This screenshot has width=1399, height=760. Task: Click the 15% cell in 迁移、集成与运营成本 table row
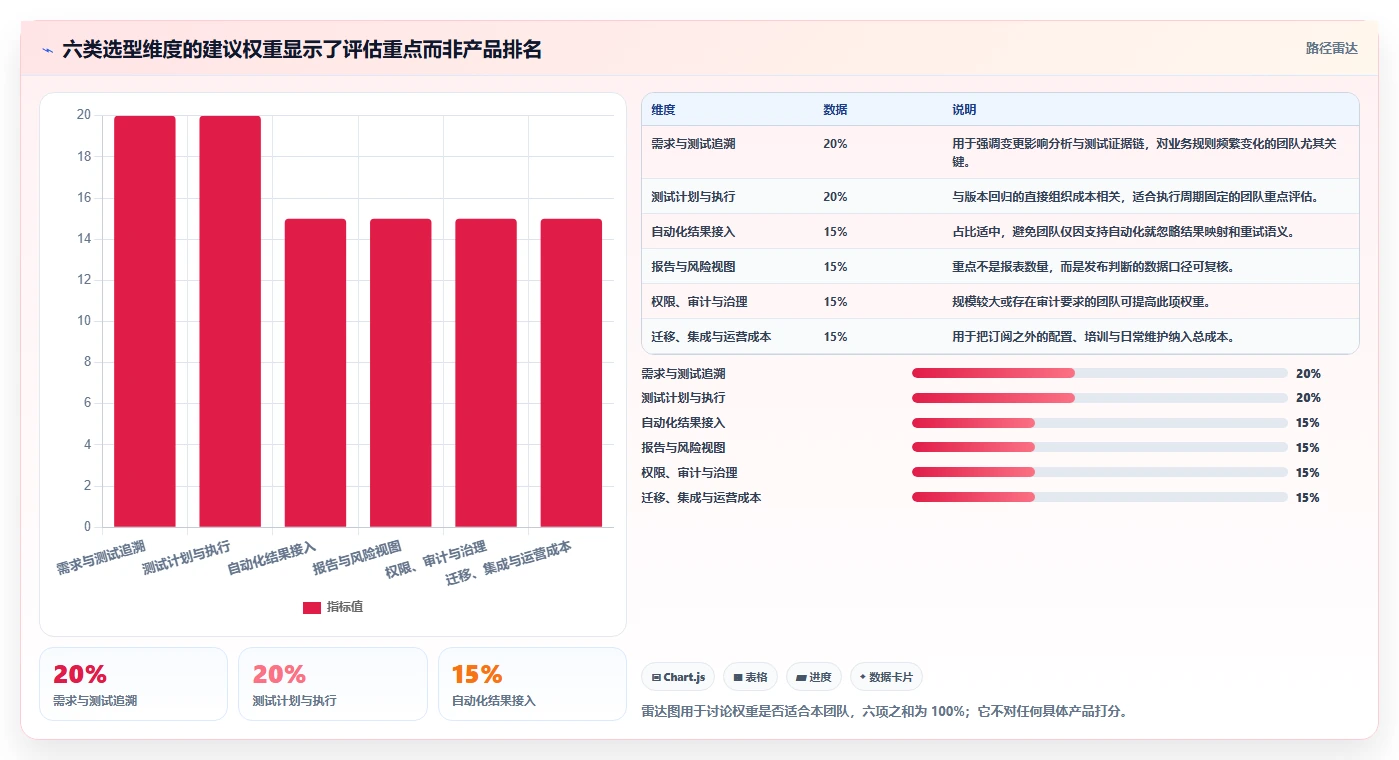835,337
